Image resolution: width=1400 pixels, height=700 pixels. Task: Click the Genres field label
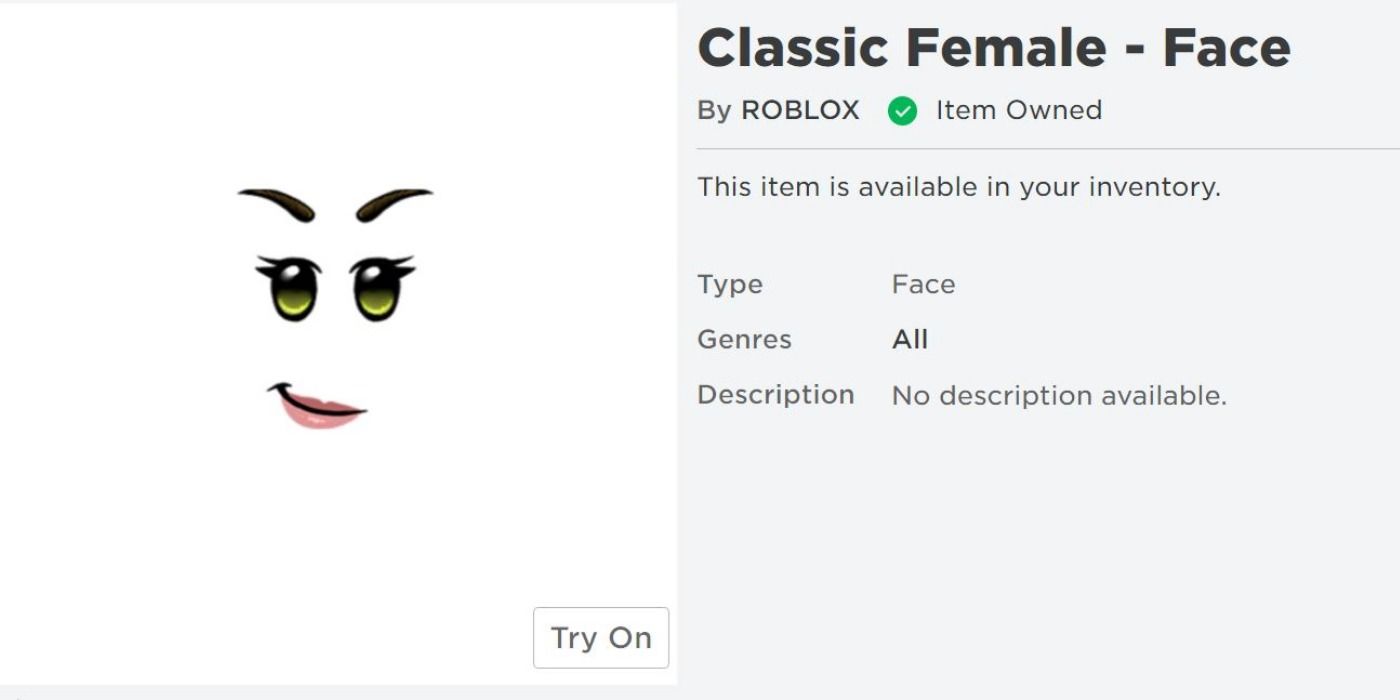click(x=744, y=340)
